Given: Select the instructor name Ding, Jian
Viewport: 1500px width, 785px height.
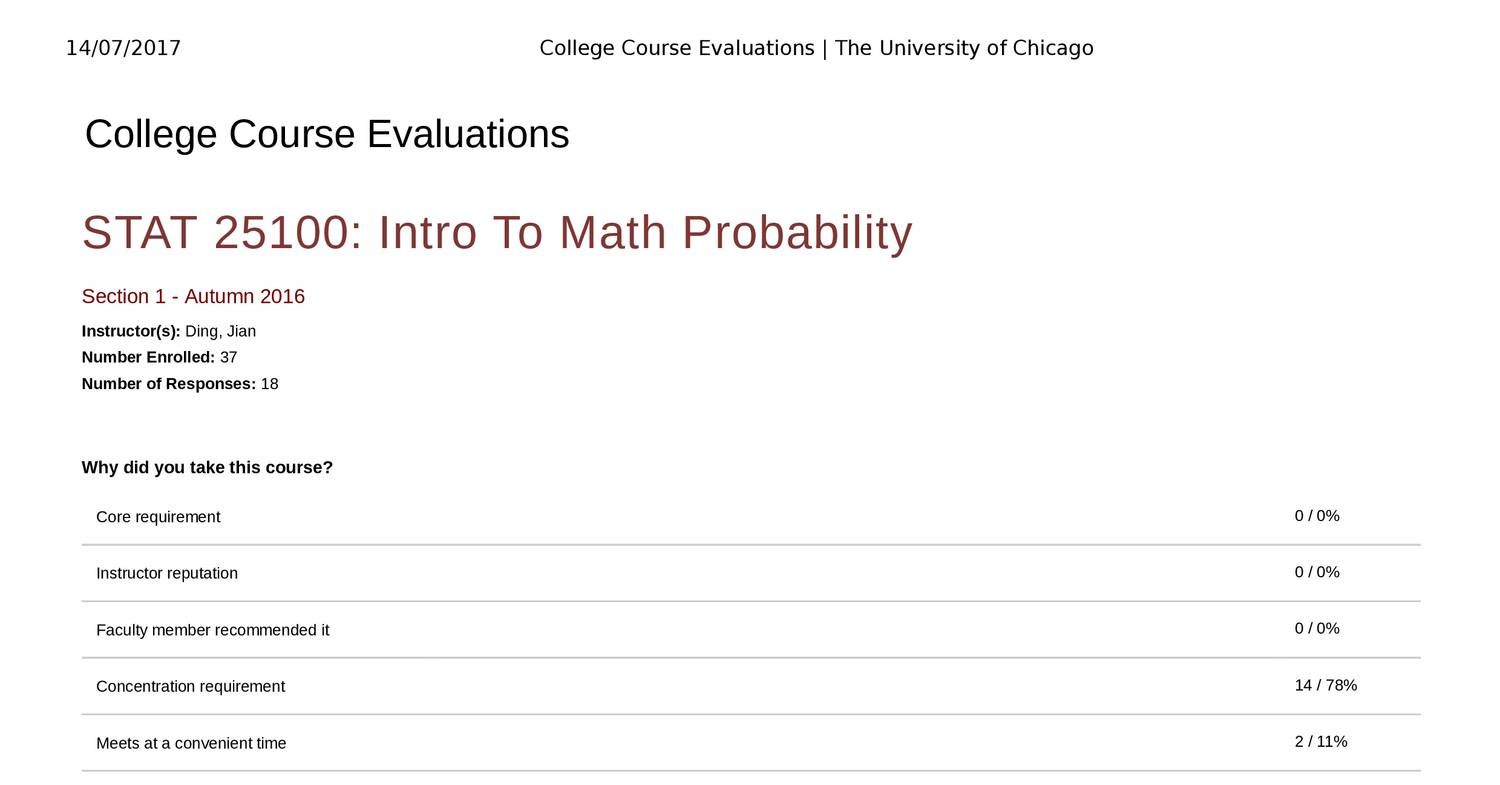Looking at the screenshot, I should click(220, 331).
